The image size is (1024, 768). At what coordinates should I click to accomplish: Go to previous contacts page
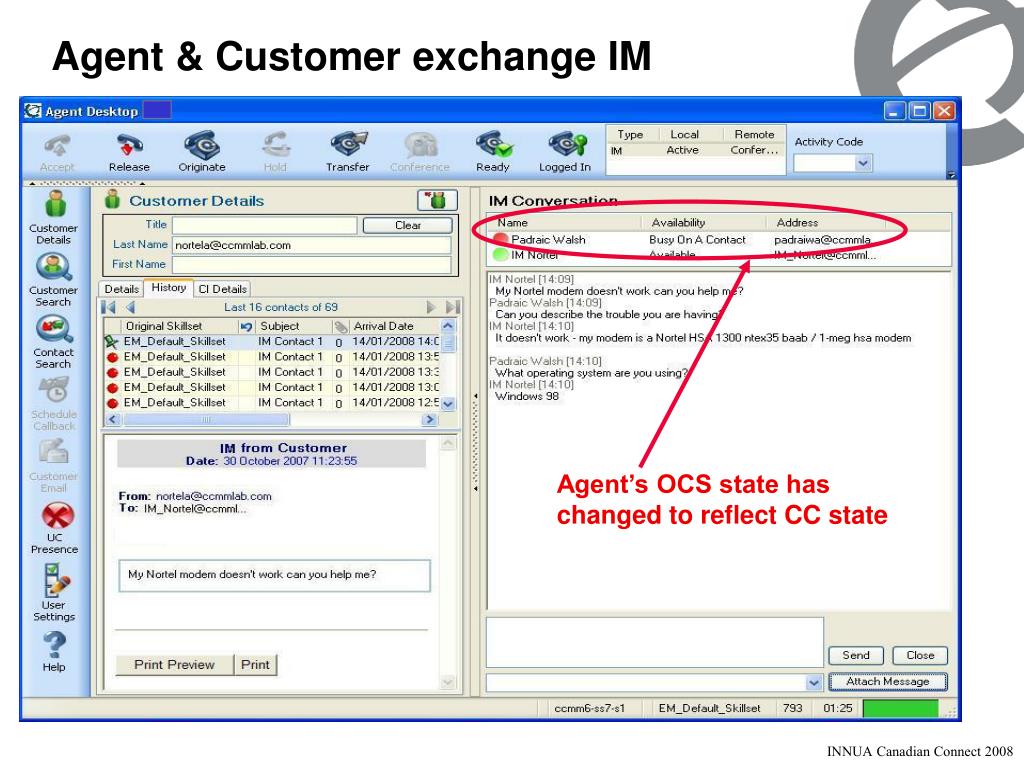[x=131, y=307]
